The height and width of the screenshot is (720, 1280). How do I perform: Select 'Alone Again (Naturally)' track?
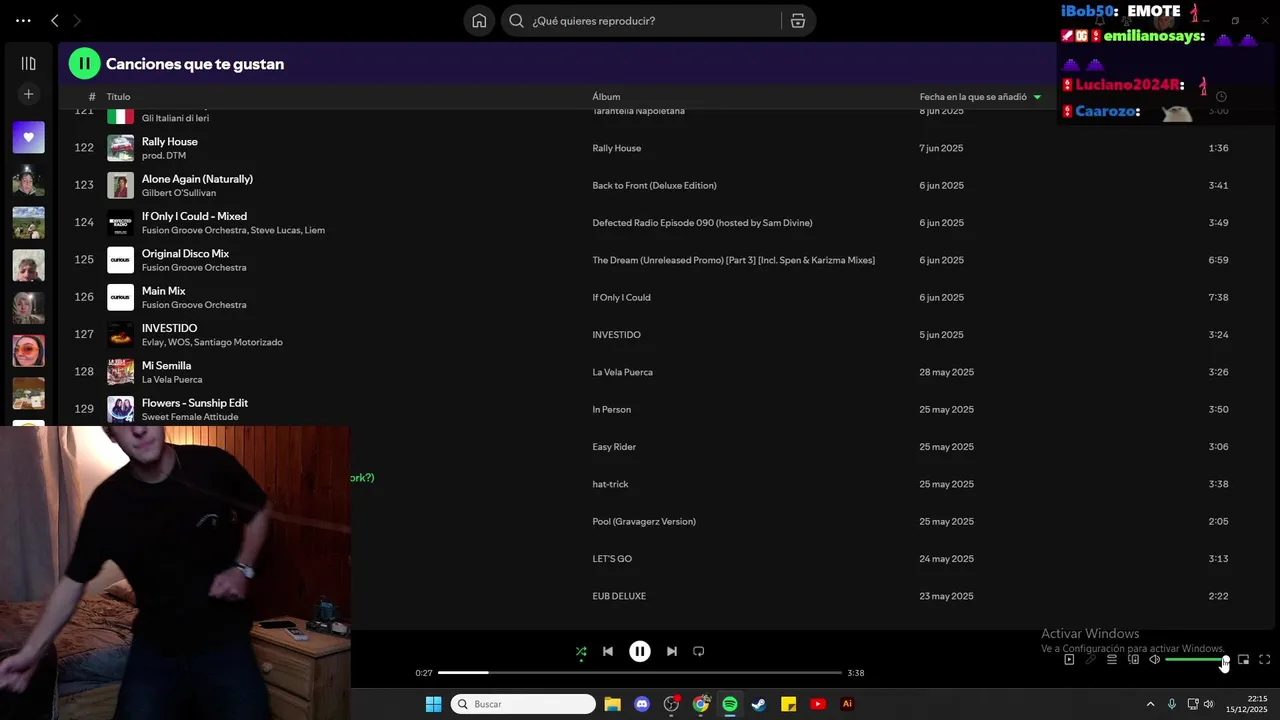(x=197, y=179)
